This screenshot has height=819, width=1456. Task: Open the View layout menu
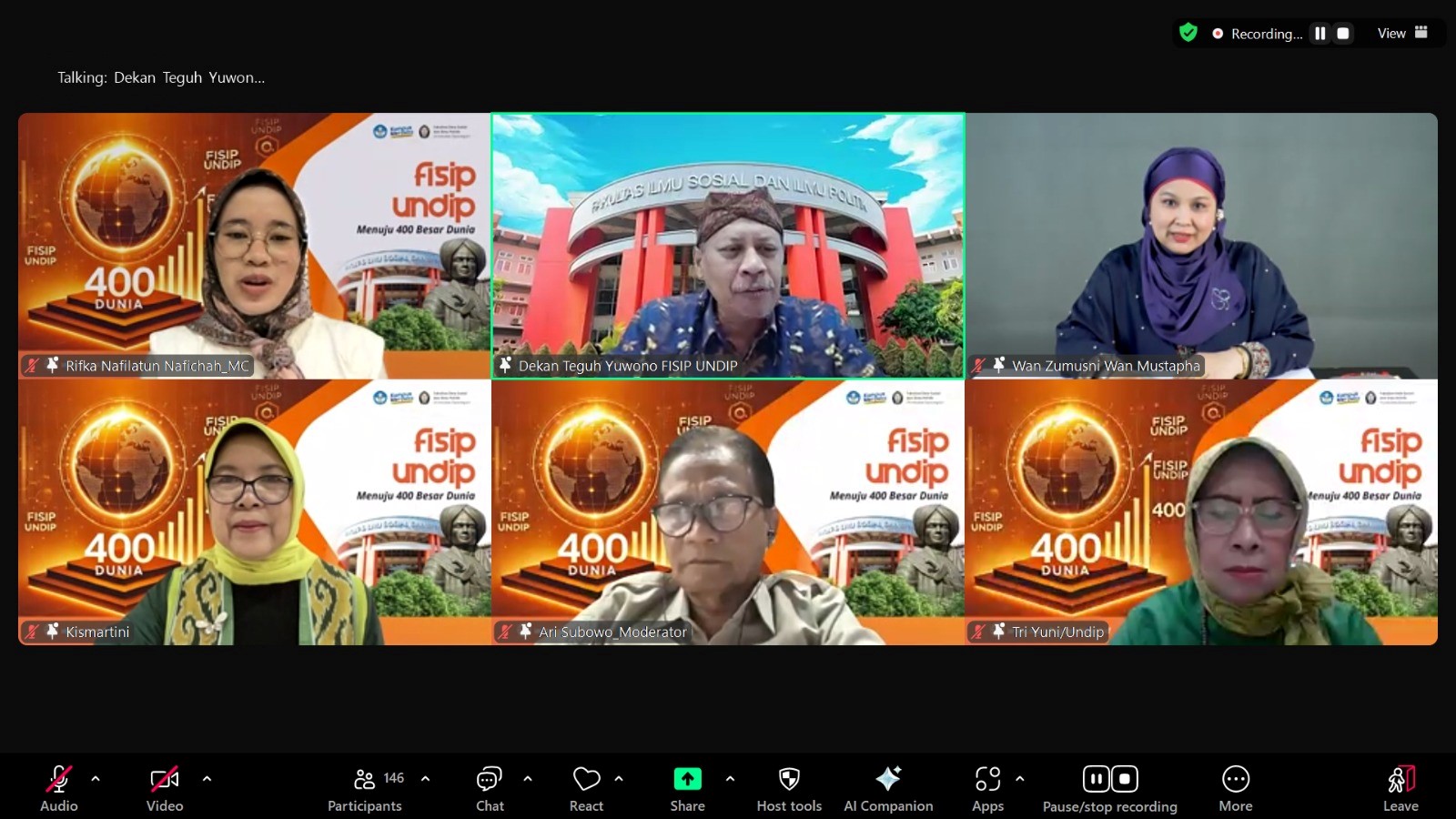[x=1401, y=34]
